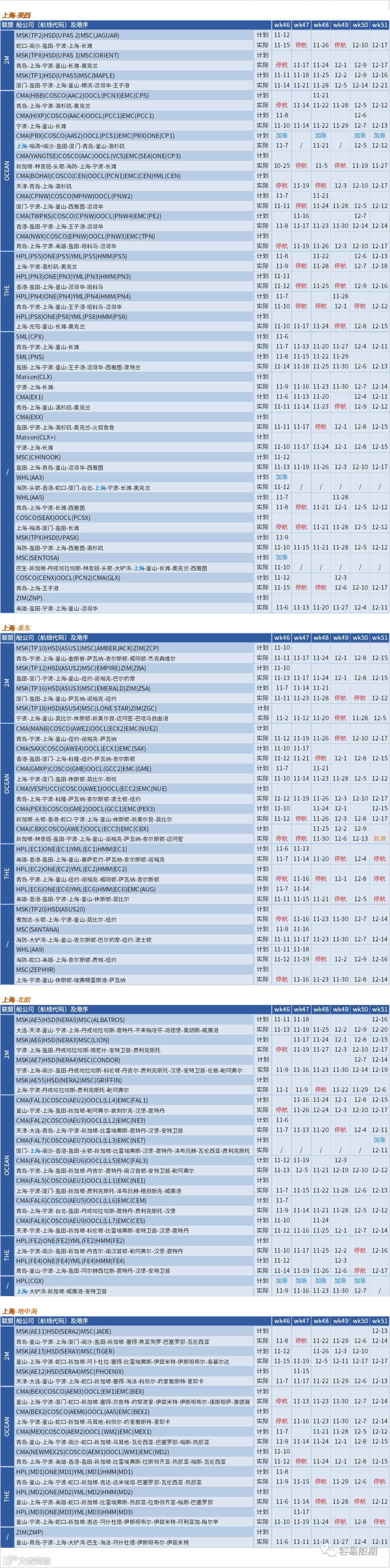Click CMA(FAL7)COSCO(AEU7)OOCL(LL3)EMC(NE7) service name
This screenshot has width=390, height=1568.
coord(81,1140)
